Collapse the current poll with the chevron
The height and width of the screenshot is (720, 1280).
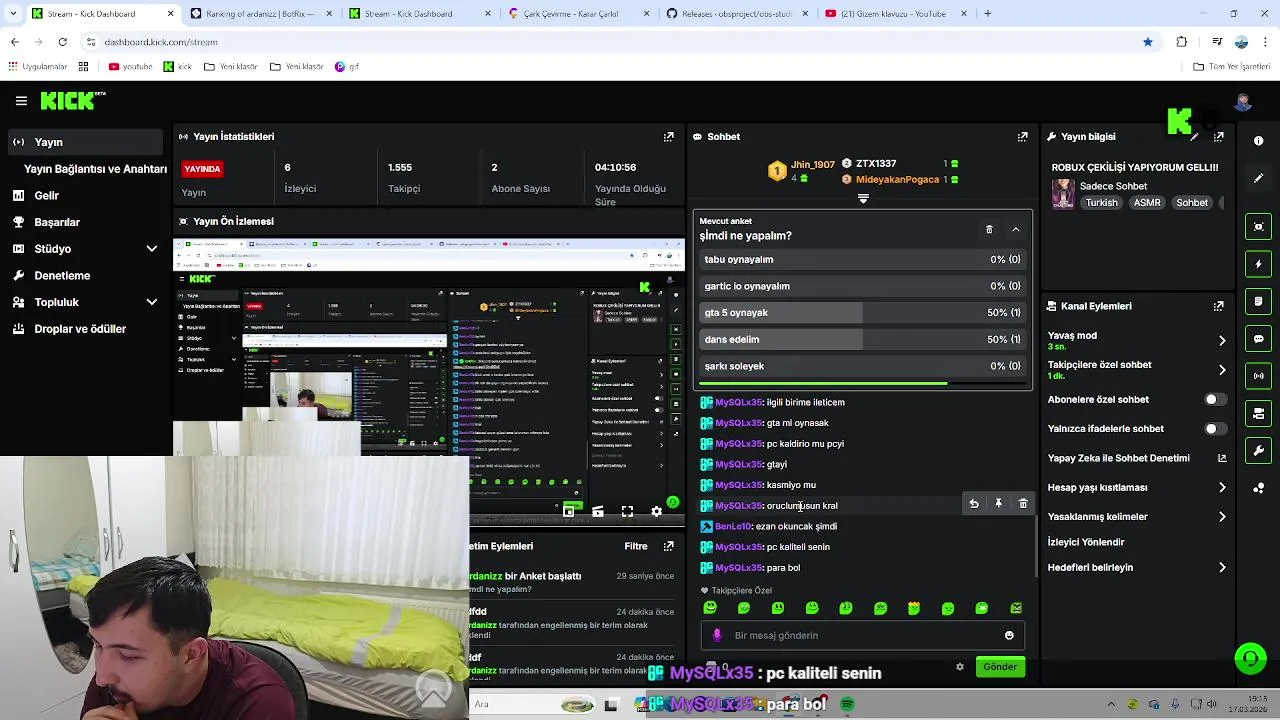tap(1016, 230)
